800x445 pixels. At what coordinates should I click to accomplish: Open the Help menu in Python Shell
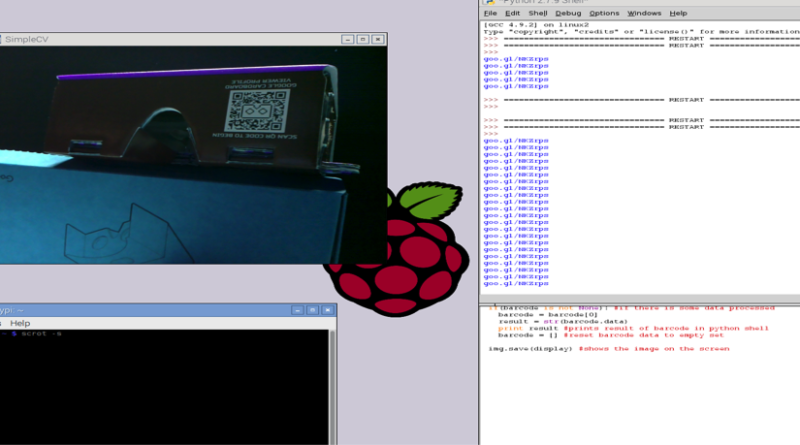tap(678, 13)
